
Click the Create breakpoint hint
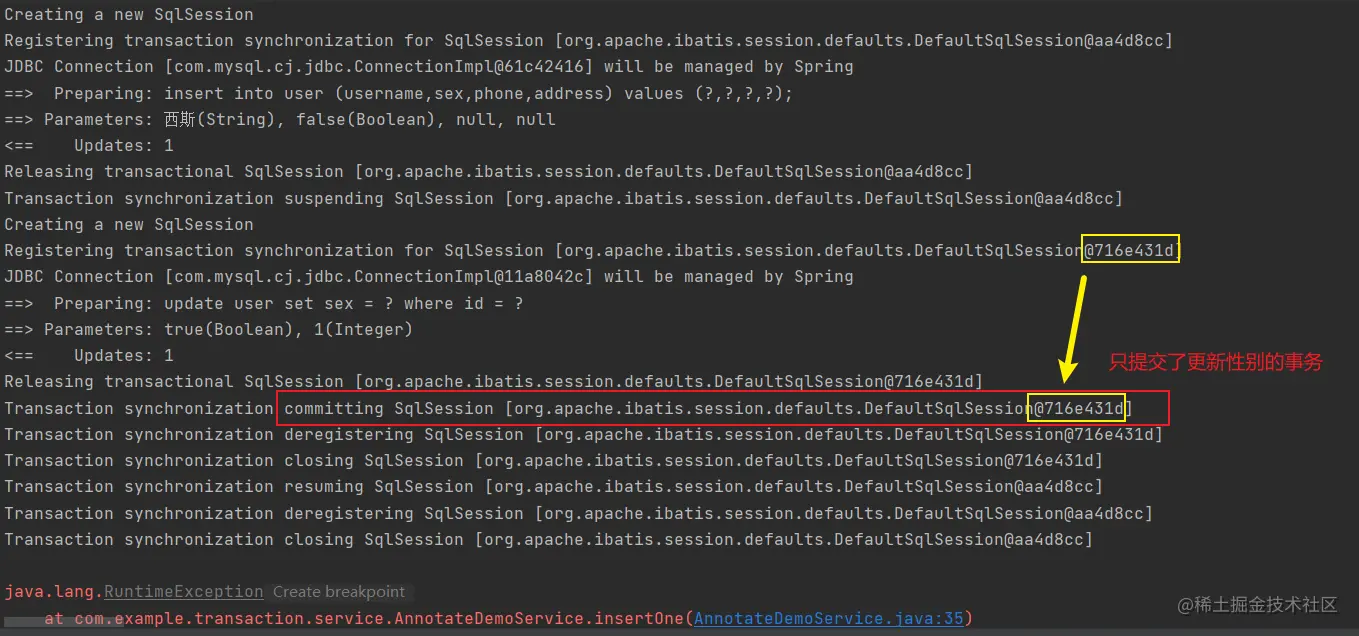point(339,592)
